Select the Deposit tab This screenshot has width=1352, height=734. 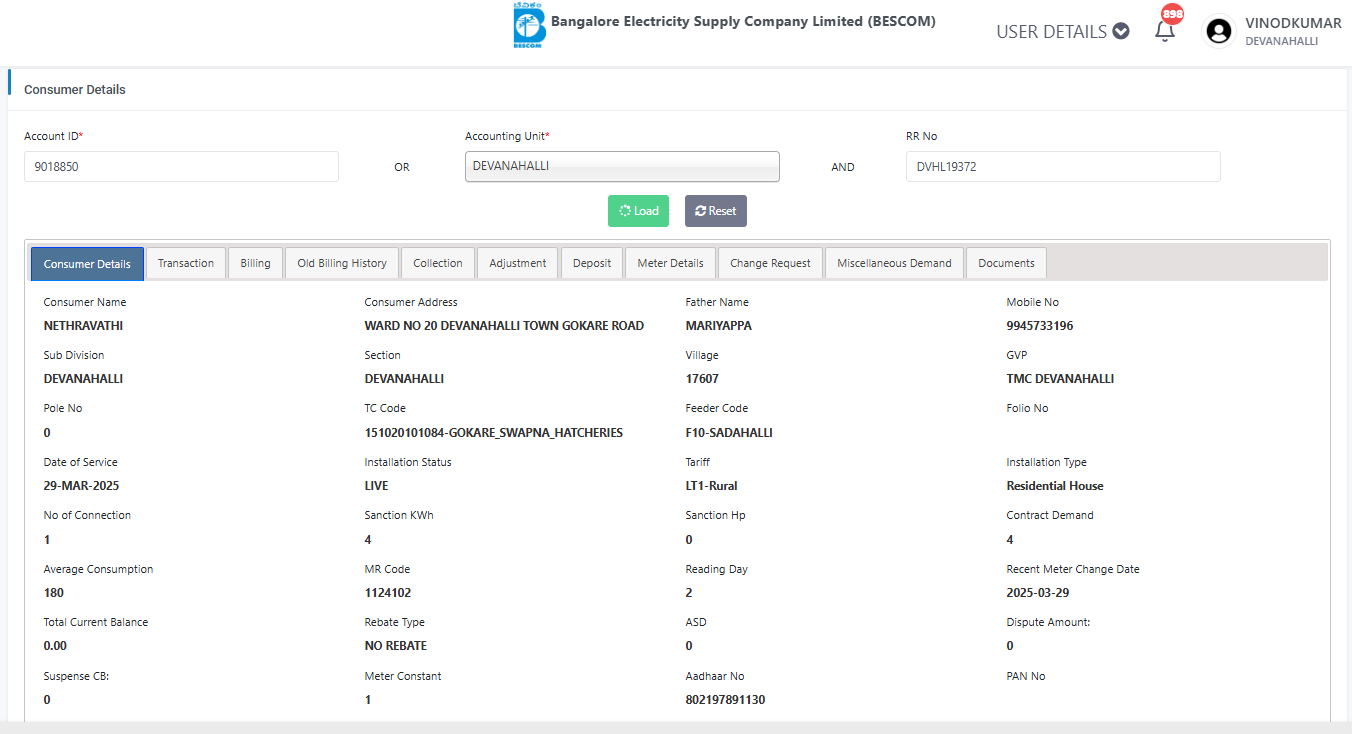[x=592, y=263]
